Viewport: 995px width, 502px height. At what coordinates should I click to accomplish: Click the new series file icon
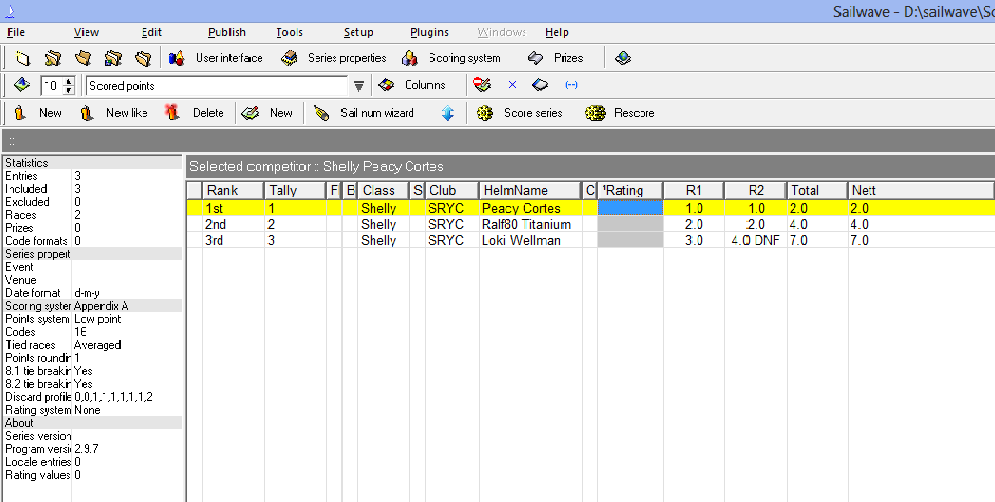point(22,58)
